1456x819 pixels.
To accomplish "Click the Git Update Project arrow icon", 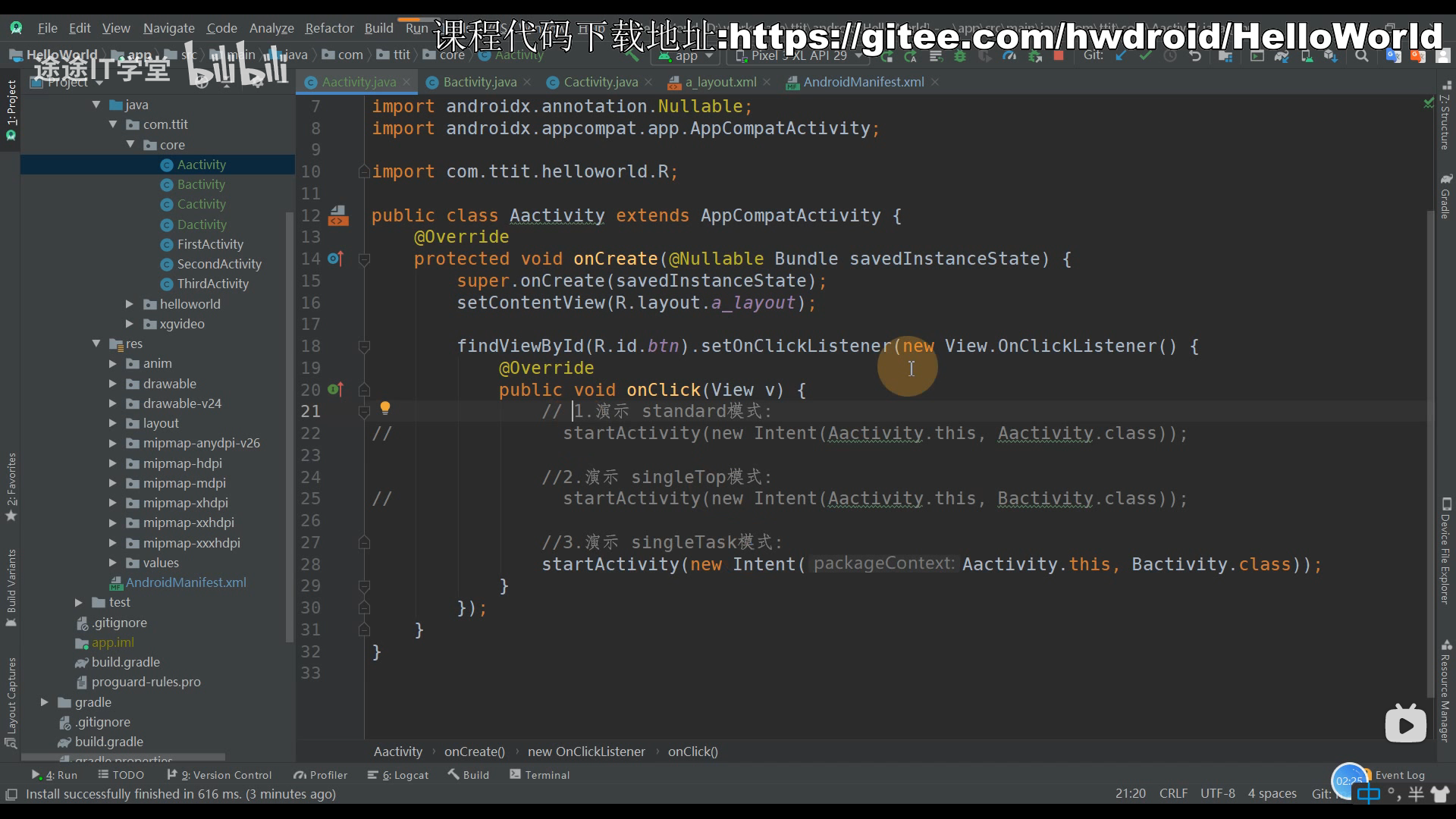I will click(1120, 55).
